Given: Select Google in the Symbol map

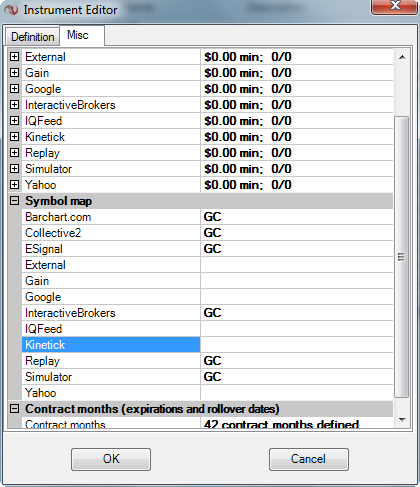Looking at the screenshot, I should [x=111, y=297].
